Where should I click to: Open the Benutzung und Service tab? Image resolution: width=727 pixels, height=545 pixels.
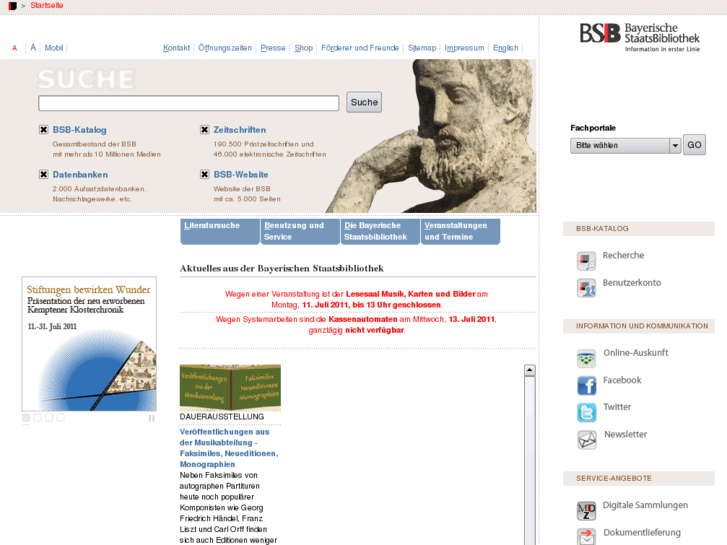pos(300,231)
